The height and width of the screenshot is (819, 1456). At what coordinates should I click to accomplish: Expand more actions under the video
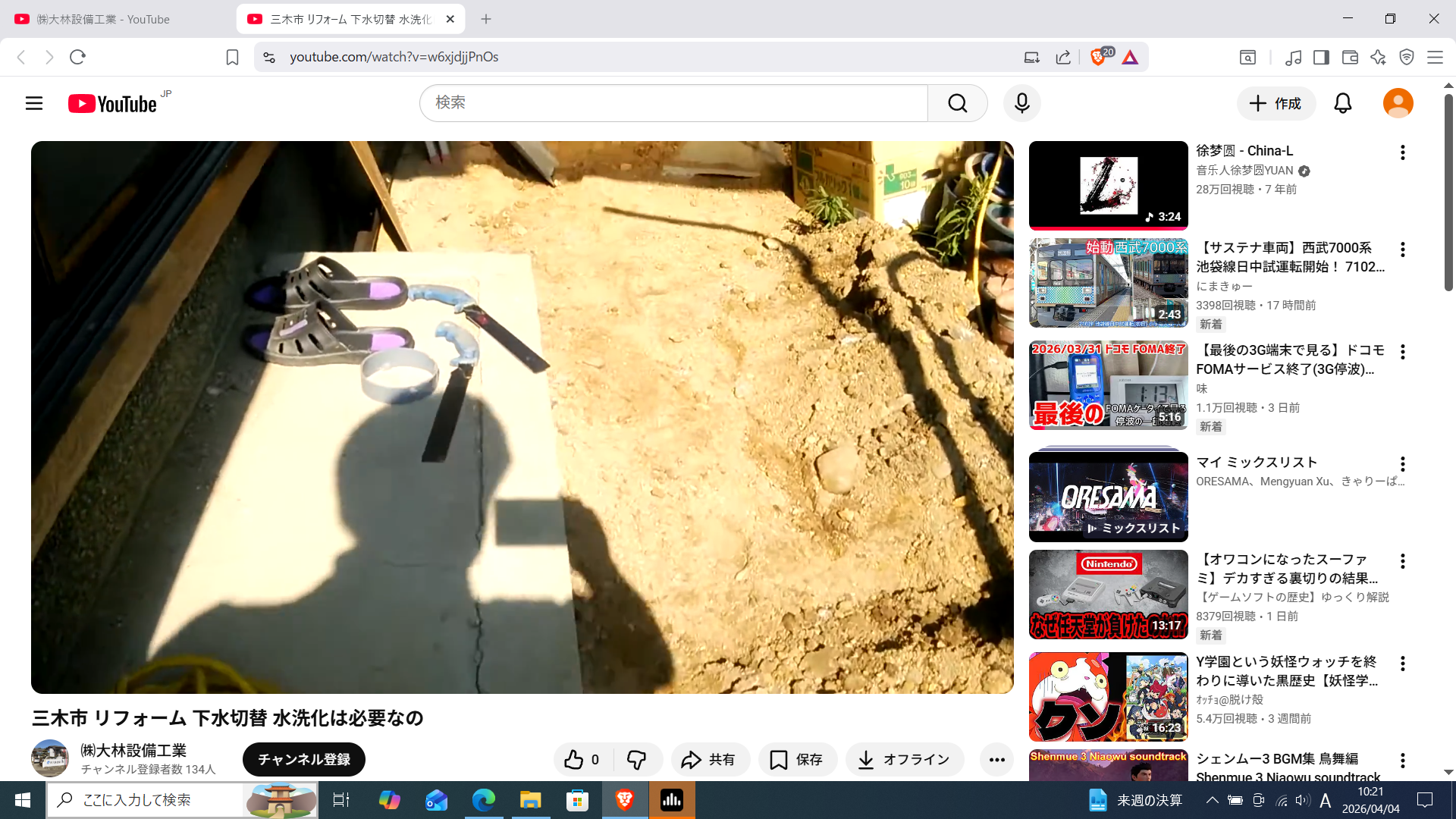[x=996, y=759]
